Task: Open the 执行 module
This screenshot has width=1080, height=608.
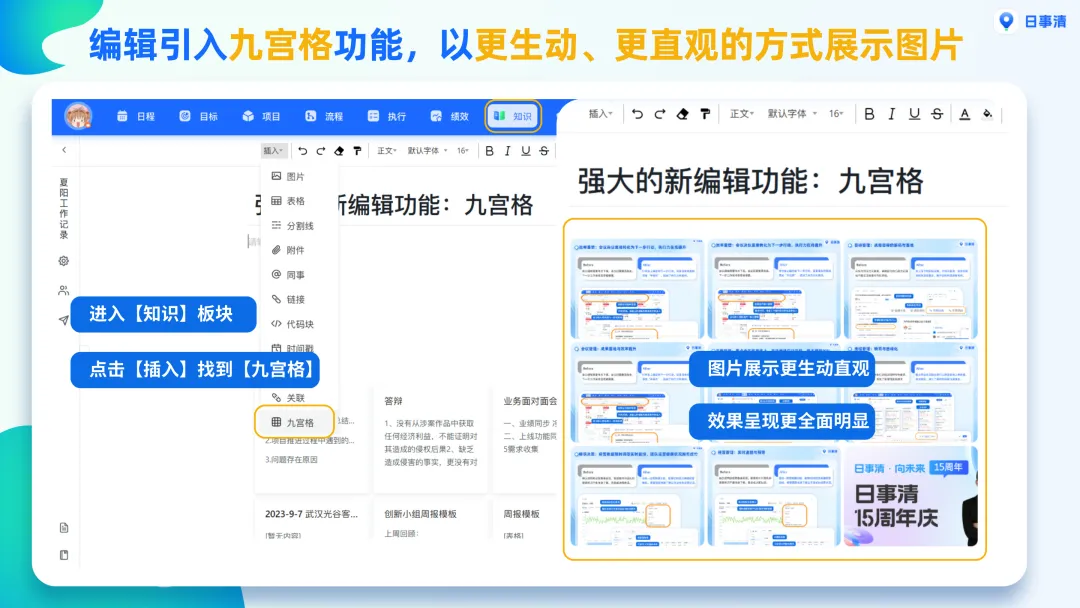Action: coord(386,116)
